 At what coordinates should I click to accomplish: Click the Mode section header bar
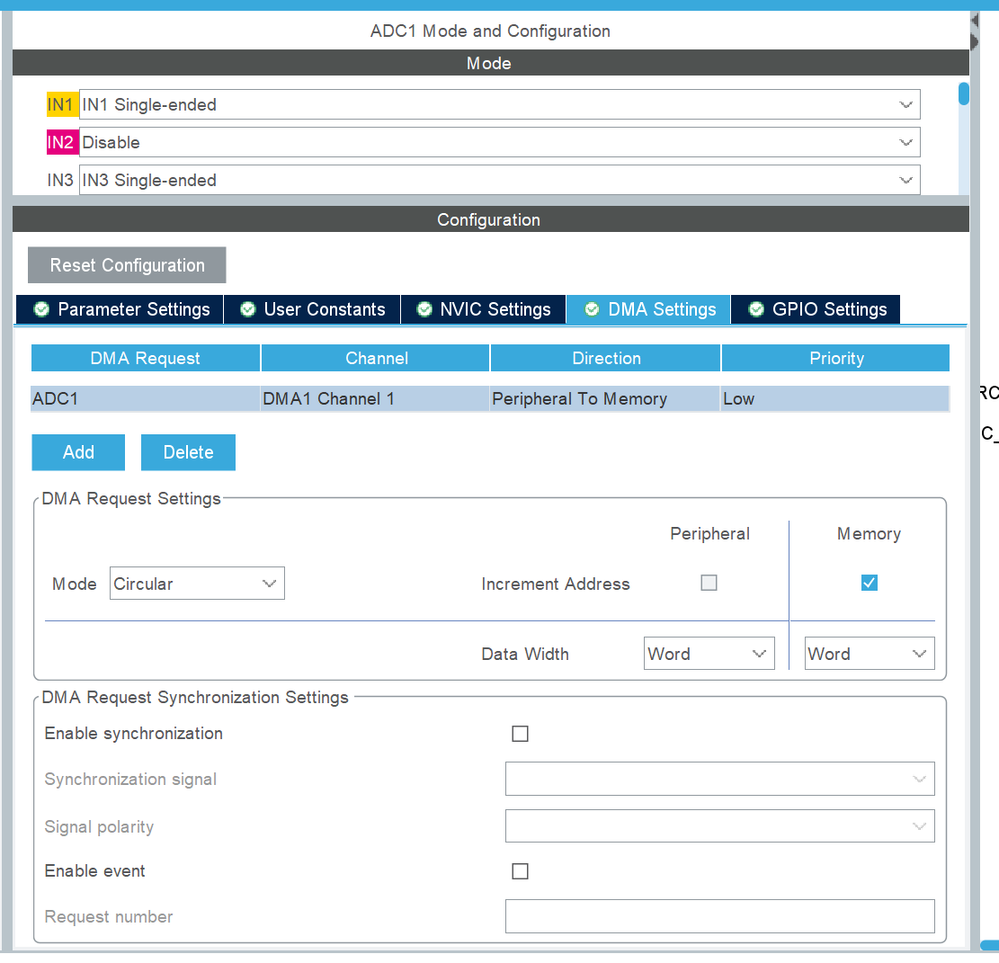click(490, 63)
